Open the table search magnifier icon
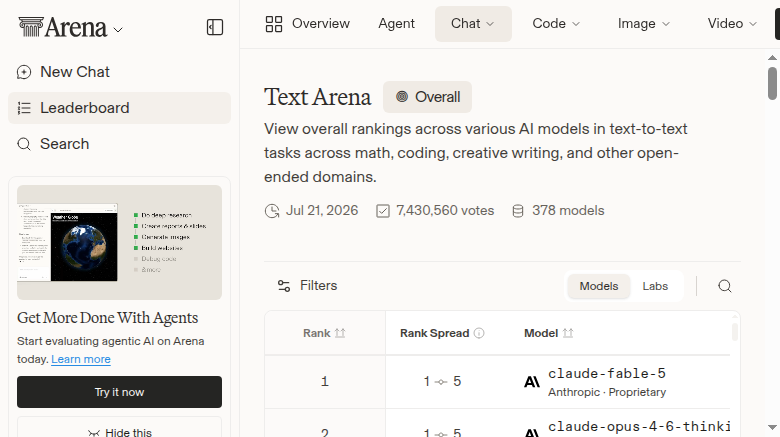This screenshot has width=780, height=437. coord(725,286)
